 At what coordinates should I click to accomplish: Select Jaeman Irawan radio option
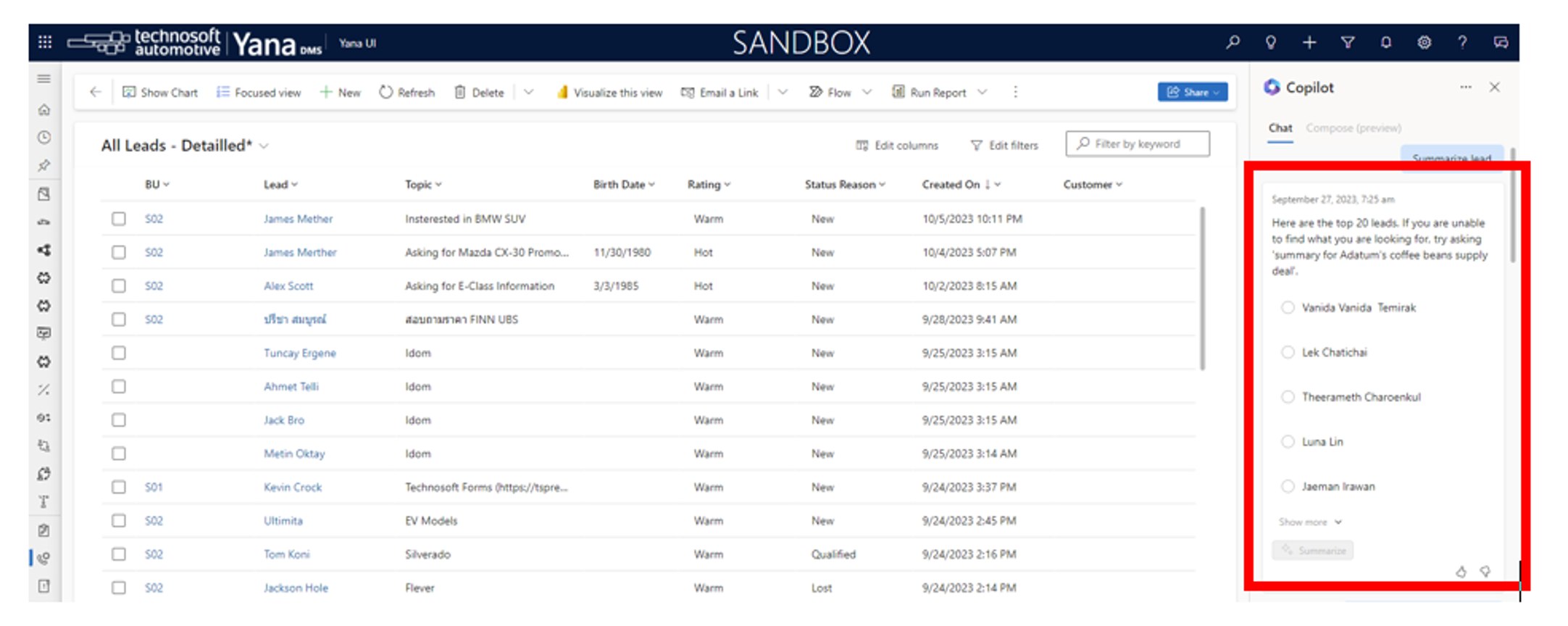click(1288, 486)
